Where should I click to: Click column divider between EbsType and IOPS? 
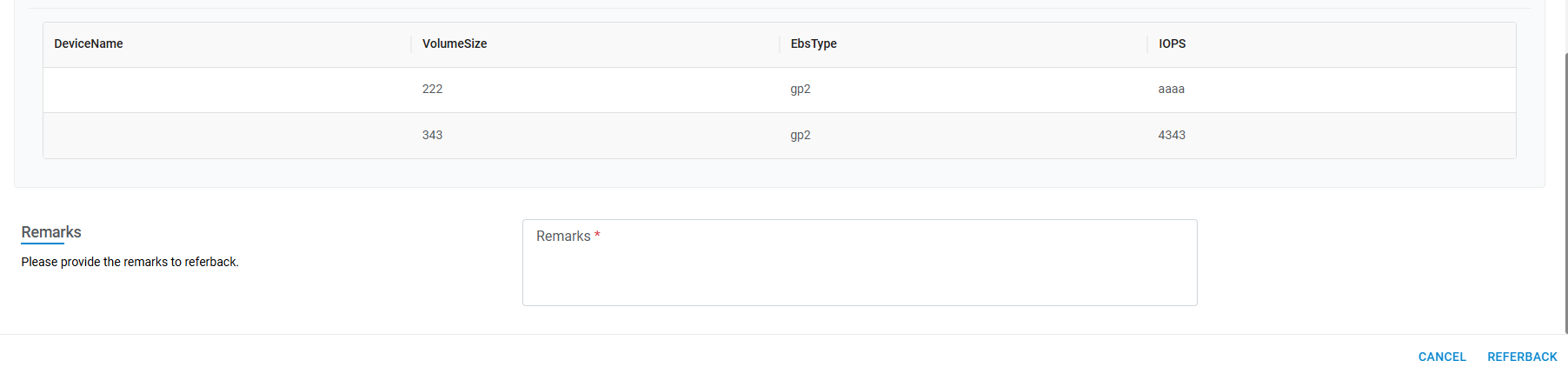click(x=1147, y=43)
